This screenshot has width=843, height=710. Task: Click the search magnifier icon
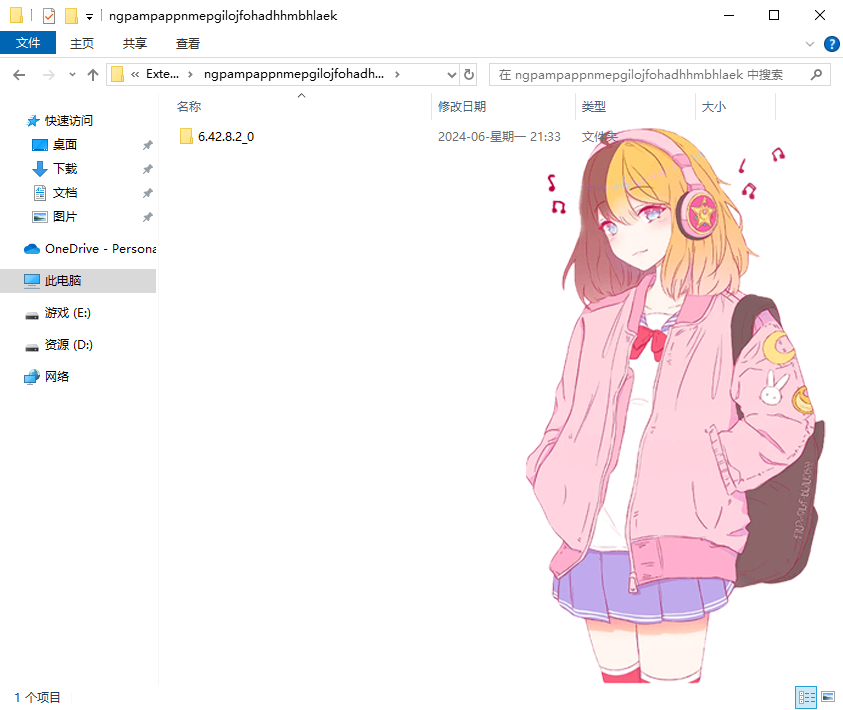816,75
